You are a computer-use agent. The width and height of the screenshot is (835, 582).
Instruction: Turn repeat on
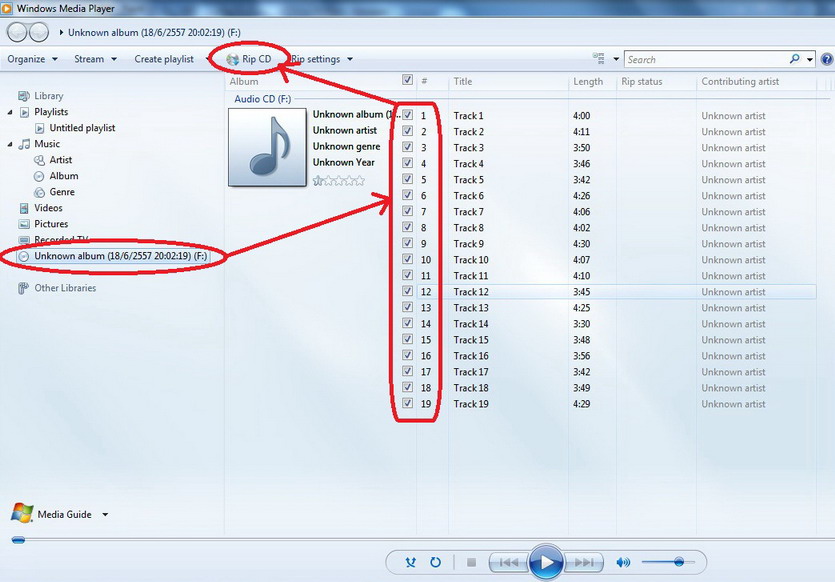click(435, 562)
